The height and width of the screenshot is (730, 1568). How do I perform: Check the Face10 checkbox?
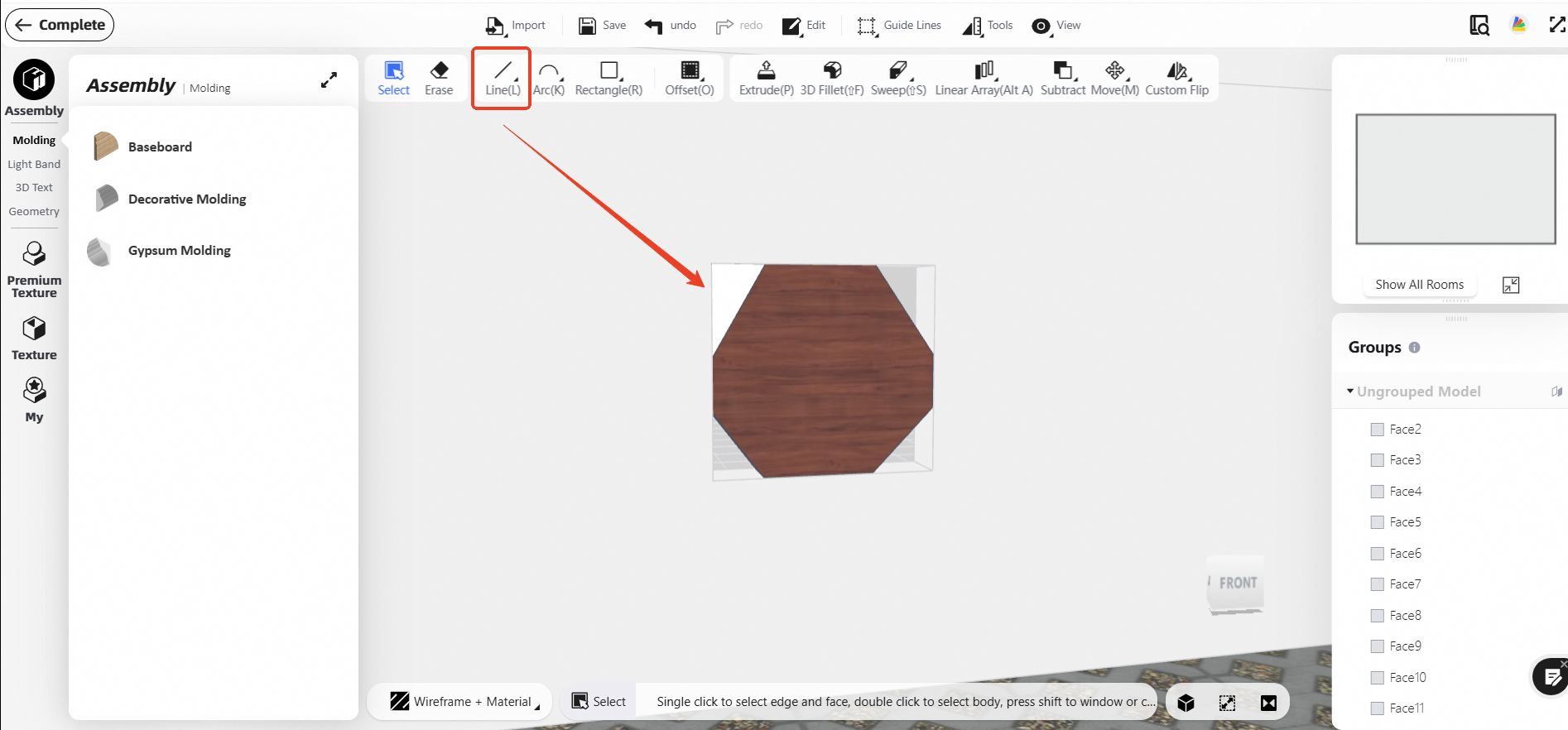[x=1378, y=678]
